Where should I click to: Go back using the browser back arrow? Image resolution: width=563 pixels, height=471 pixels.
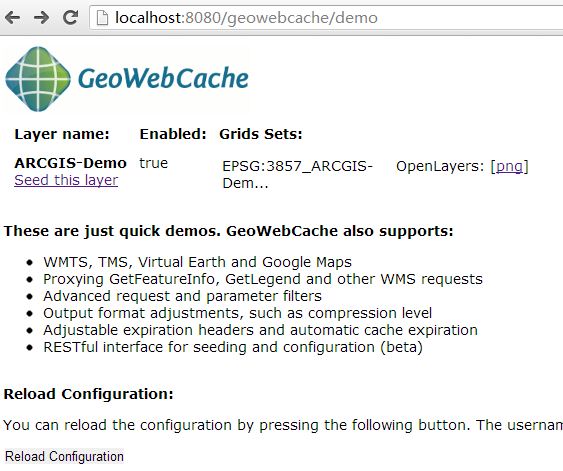[13, 17]
